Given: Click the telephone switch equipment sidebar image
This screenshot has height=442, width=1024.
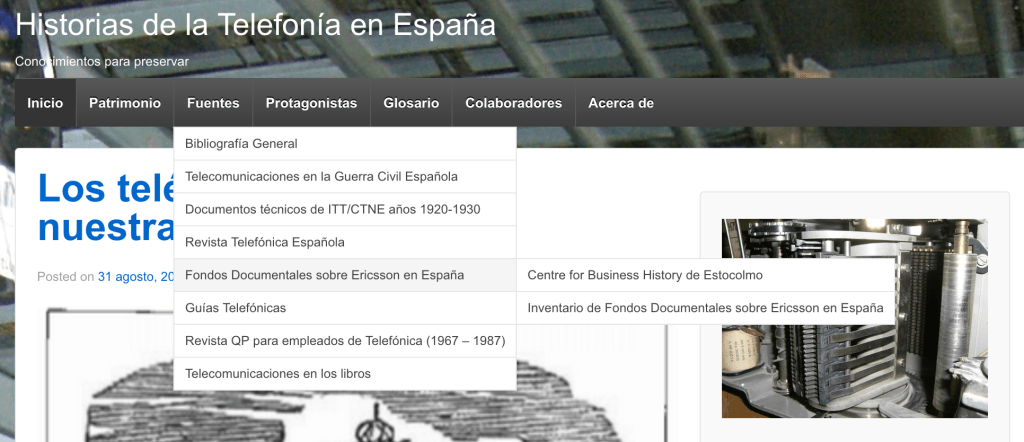Looking at the screenshot, I should 854,318.
